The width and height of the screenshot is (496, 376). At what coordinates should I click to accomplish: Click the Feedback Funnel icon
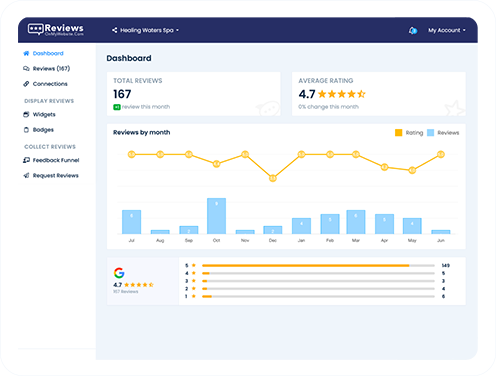pyautogui.click(x=26, y=160)
